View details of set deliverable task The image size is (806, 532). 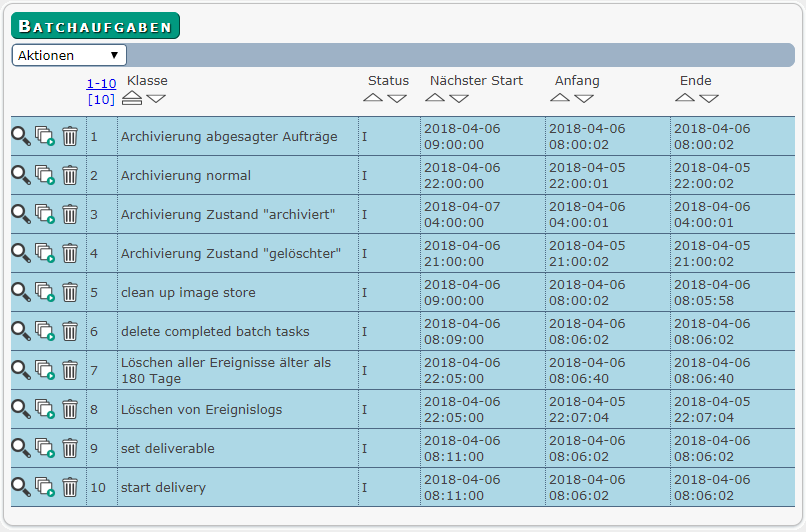[21, 448]
